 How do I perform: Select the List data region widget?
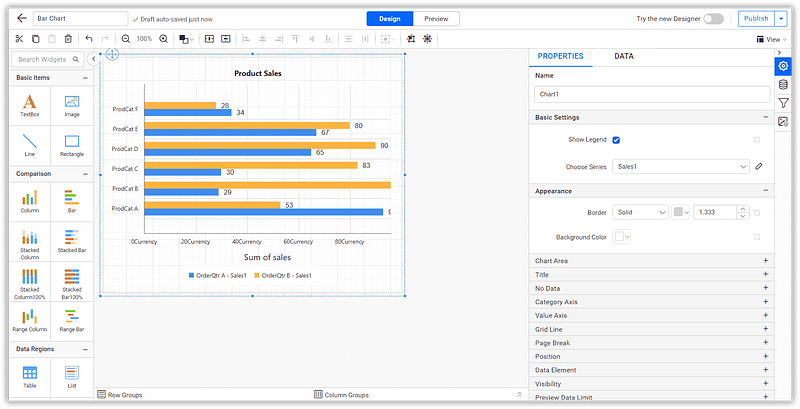[72, 377]
